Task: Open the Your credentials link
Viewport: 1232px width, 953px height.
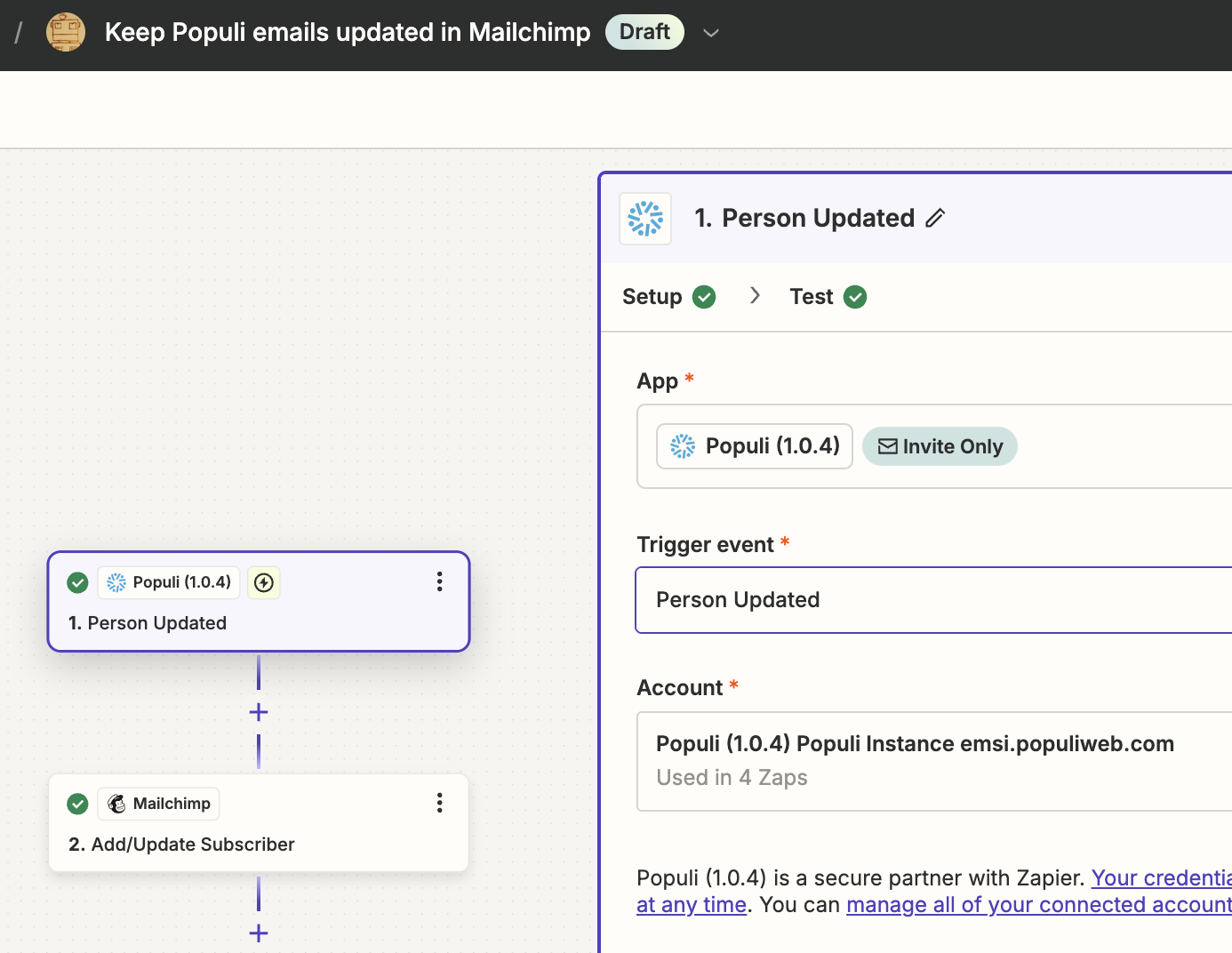Action: [x=1162, y=878]
